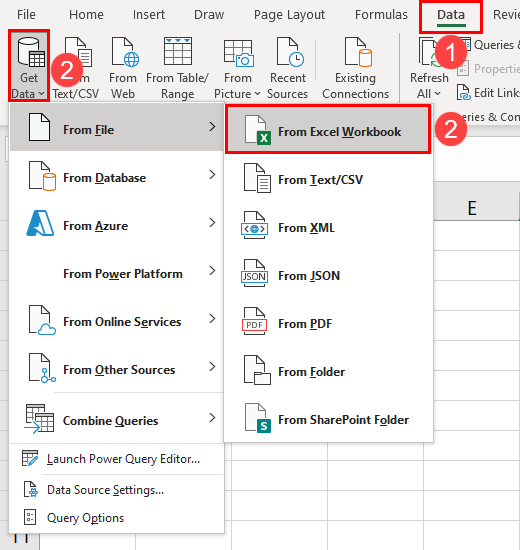Switch to the Formulas tab

tap(381, 15)
